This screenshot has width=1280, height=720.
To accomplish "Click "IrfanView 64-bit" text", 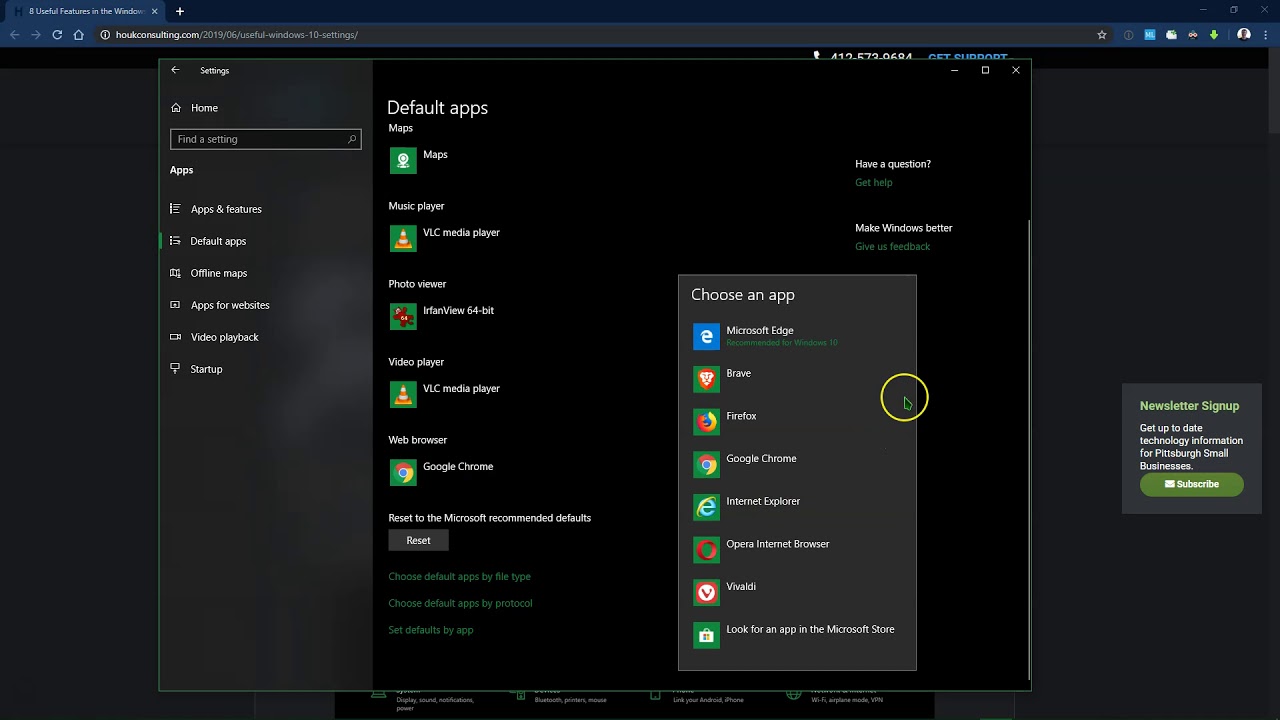I will coord(458,311).
